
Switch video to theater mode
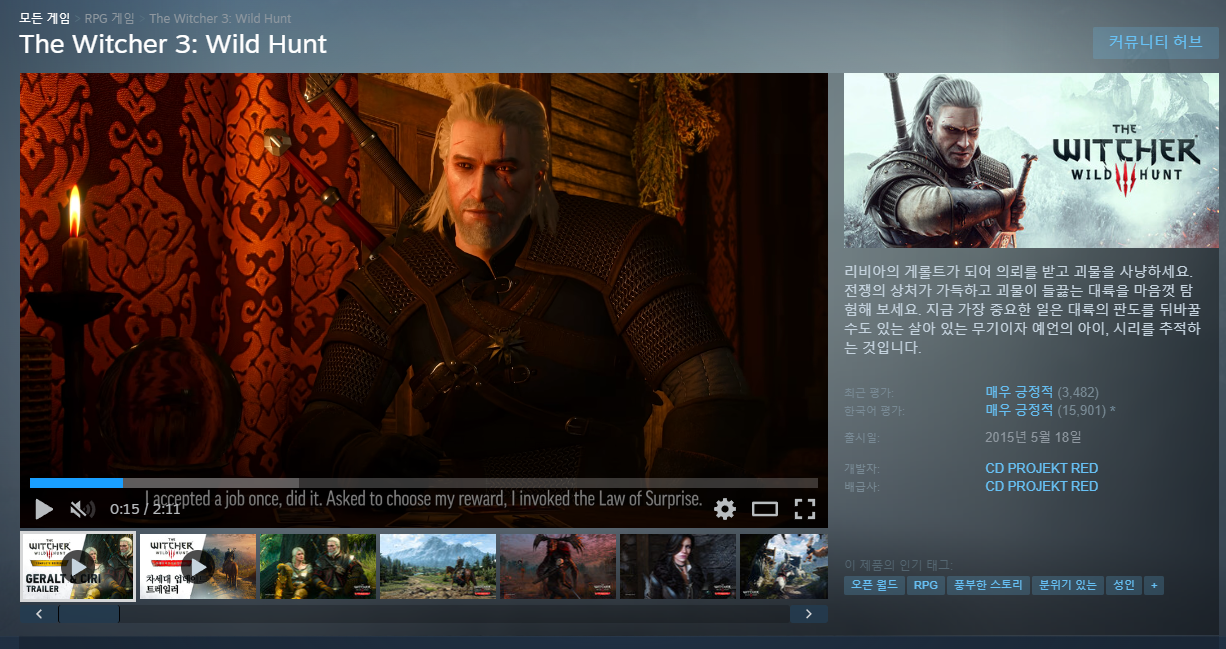pyautogui.click(x=765, y=509)
